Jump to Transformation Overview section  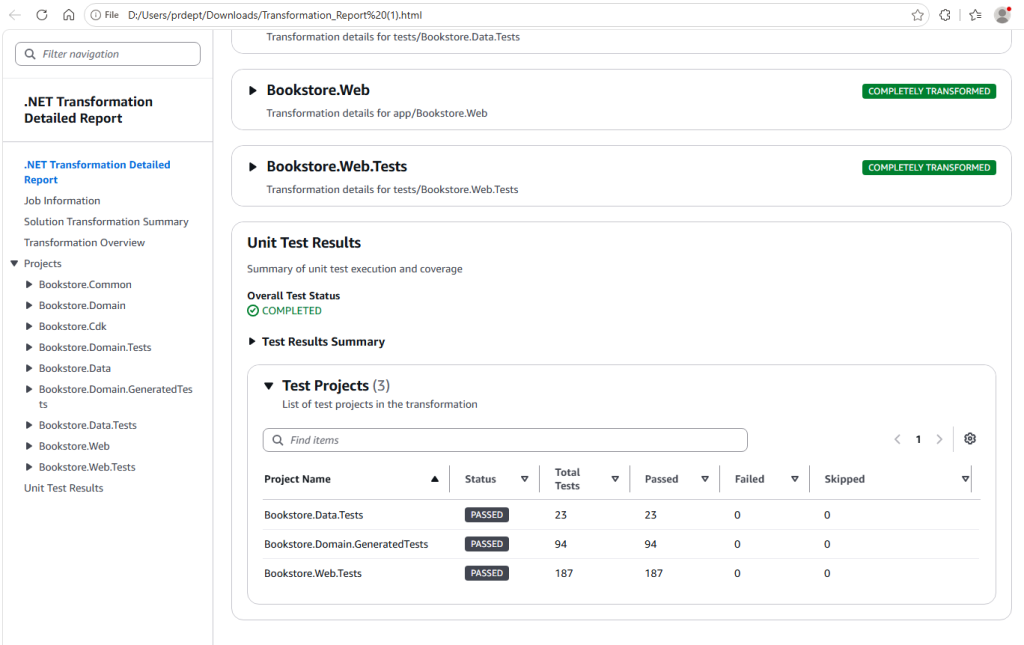point(84,242)
